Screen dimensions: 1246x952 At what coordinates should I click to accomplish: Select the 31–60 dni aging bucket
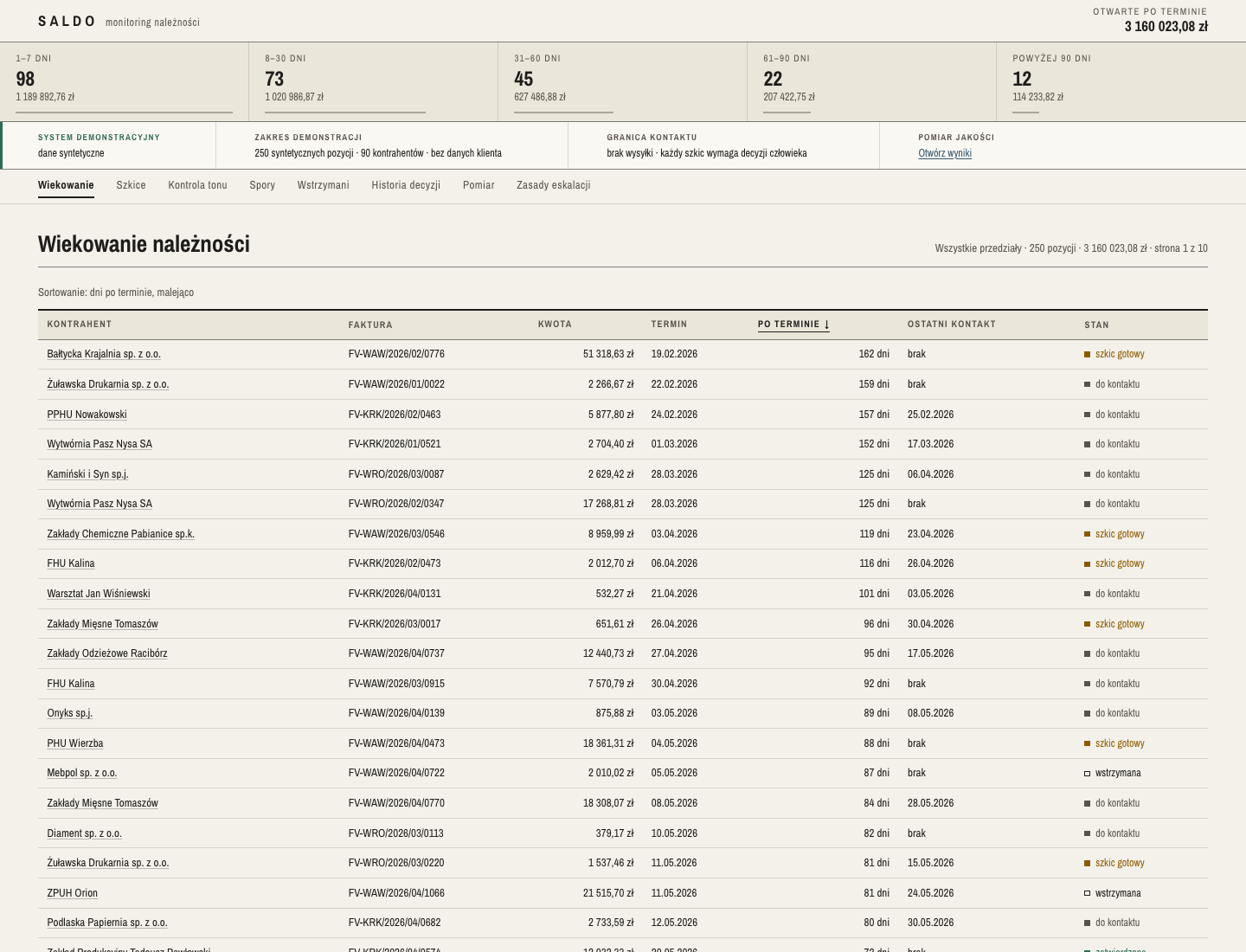point(623,82)
